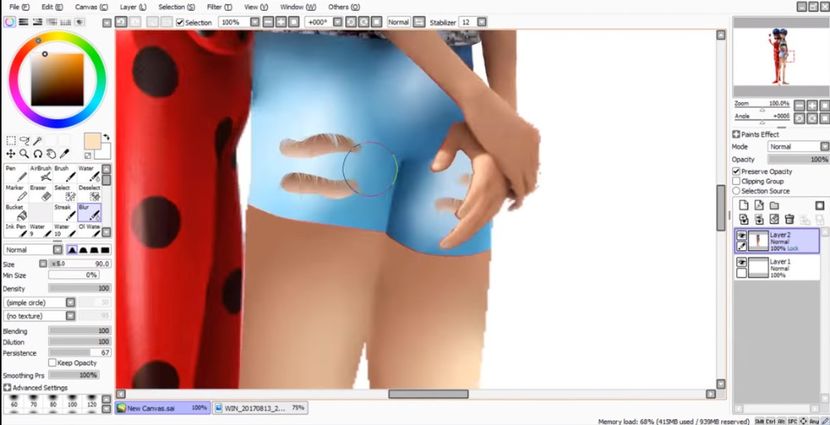Viewport: 830px width, 425px height.
Task: Toggle the Selection checkbox in toolbar
Action: [180, 22]
